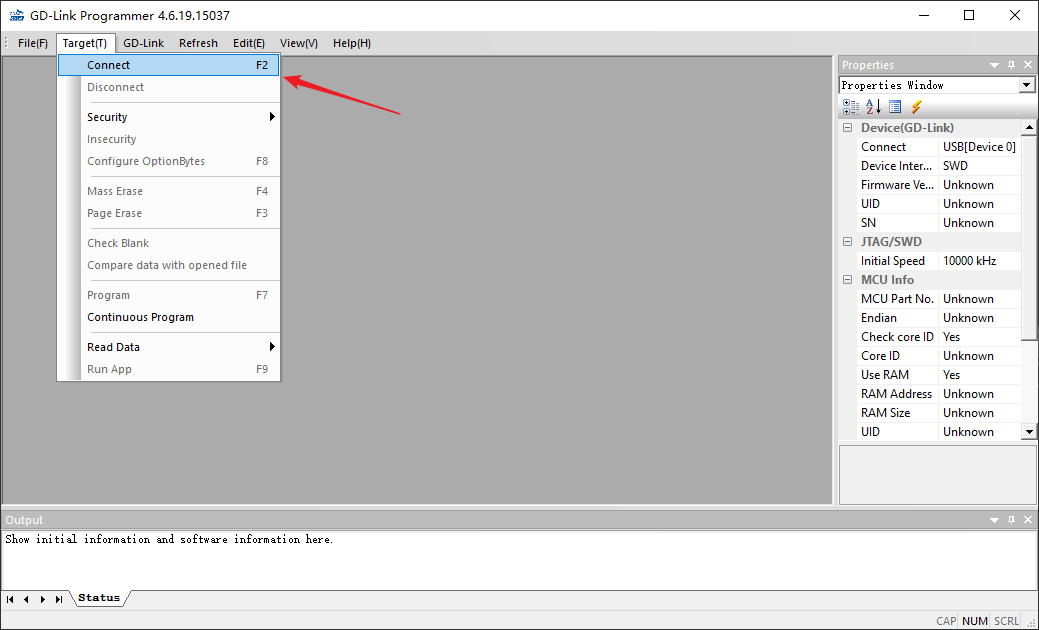Open Properties Window combo box dropdown
The image size is (1039, 630).
(1026, 85)
